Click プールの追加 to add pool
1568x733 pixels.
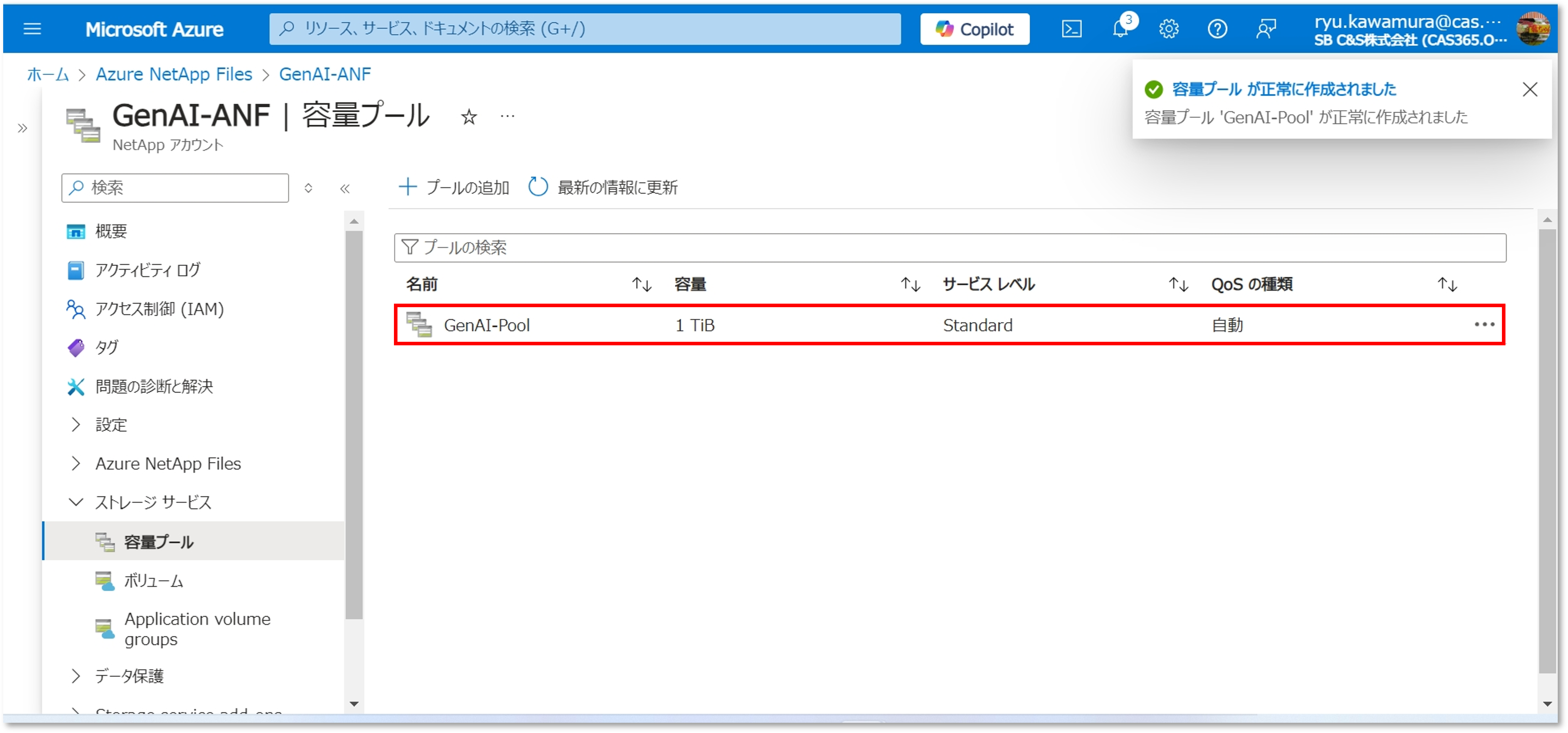click(x=454, y=187)
